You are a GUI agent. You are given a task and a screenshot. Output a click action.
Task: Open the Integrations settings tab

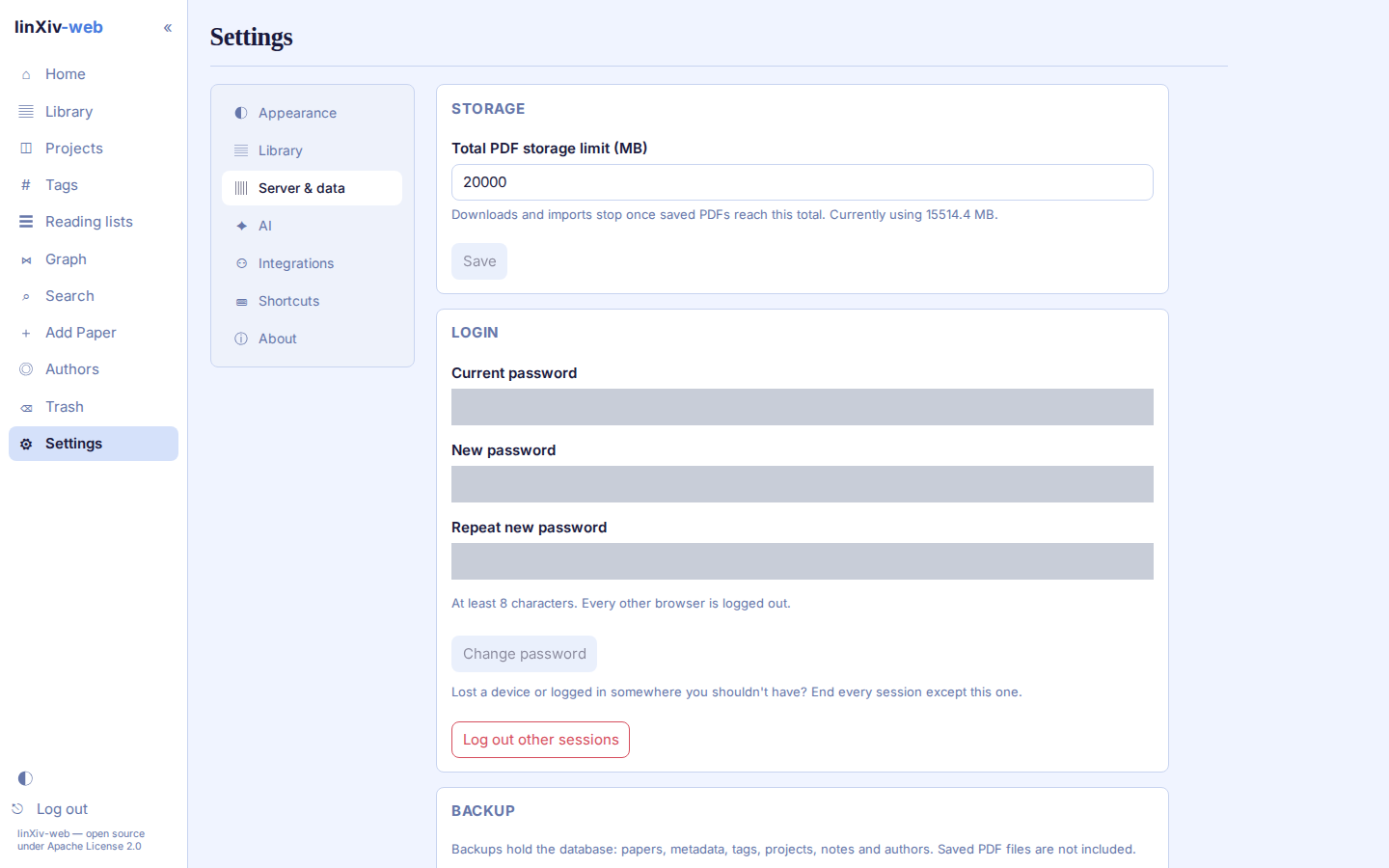tap(312, 263)
